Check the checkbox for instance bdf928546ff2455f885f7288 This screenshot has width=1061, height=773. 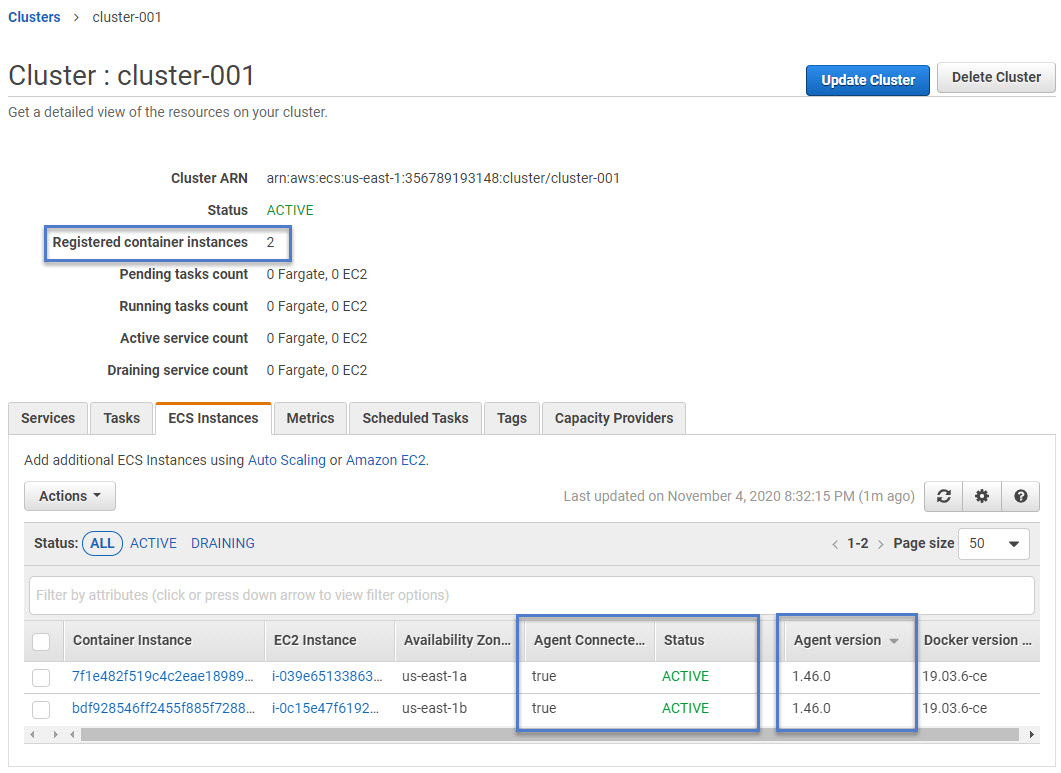coord(41,709)
